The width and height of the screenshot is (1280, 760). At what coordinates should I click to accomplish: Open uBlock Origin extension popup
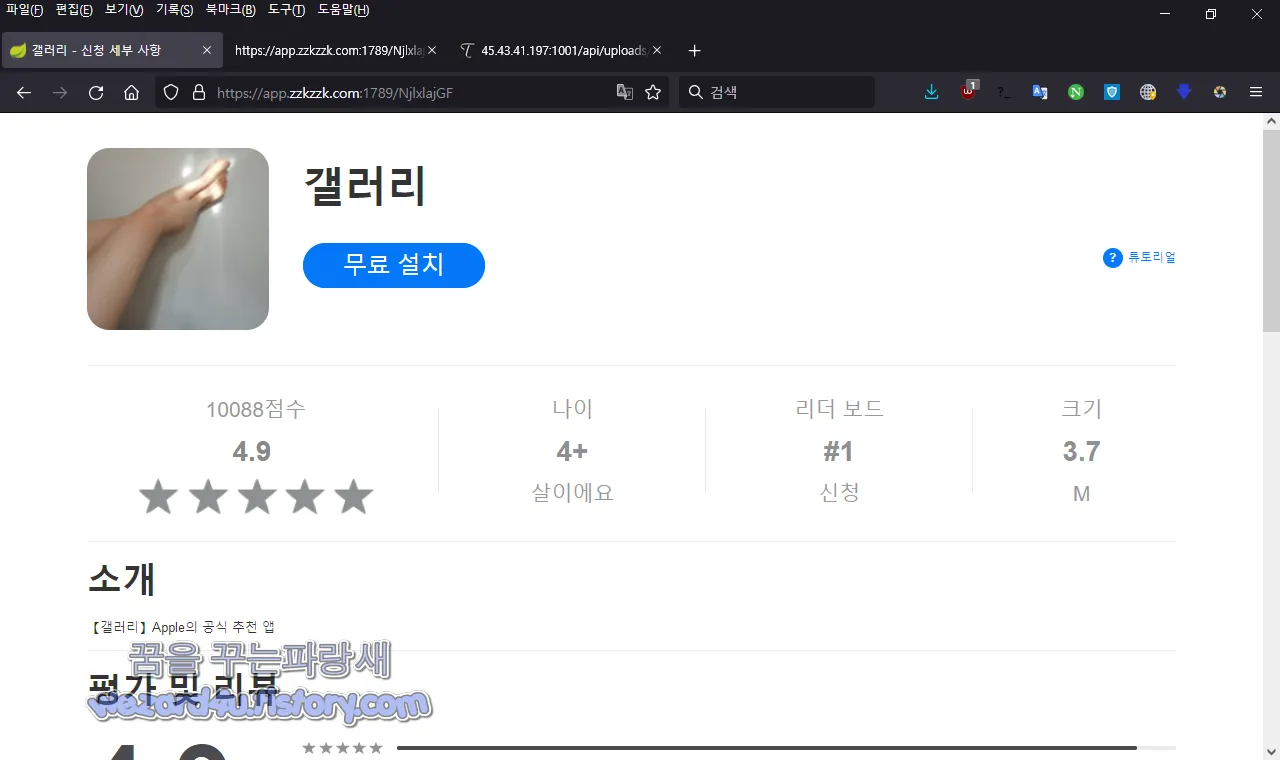pyautogui.click(x=968, y=91)
